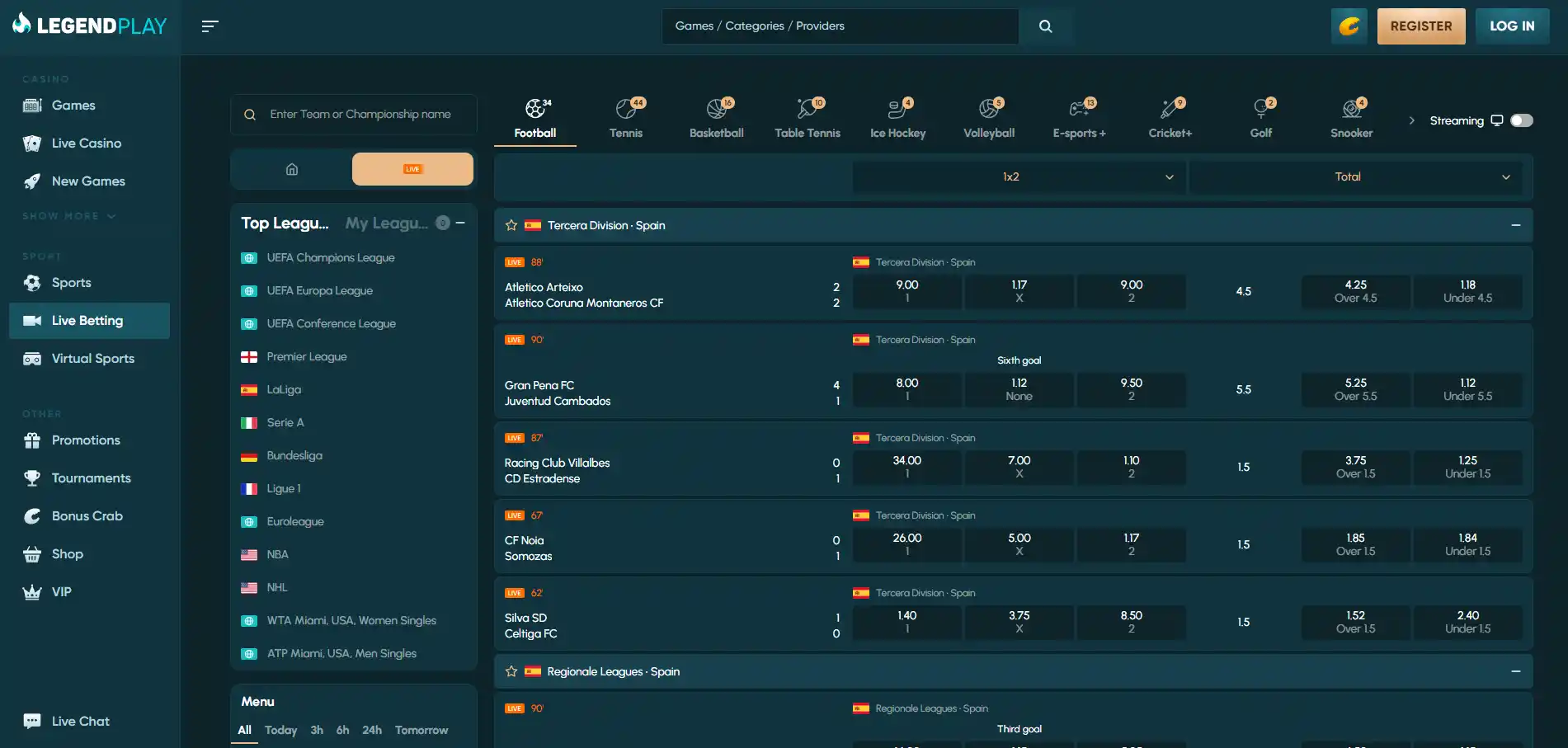This screenshot has width=1568, height=748.
Task: Collapse the Top Leagues panel
Action: point(460,223)
